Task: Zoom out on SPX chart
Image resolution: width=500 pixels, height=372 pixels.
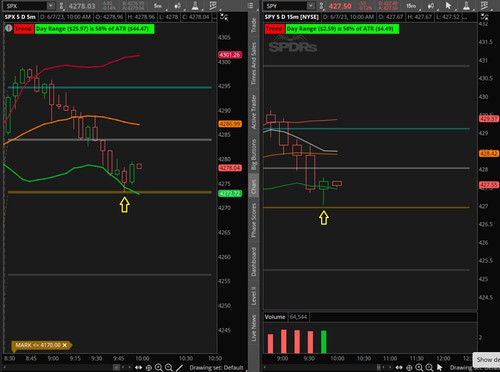Action: 169,368
